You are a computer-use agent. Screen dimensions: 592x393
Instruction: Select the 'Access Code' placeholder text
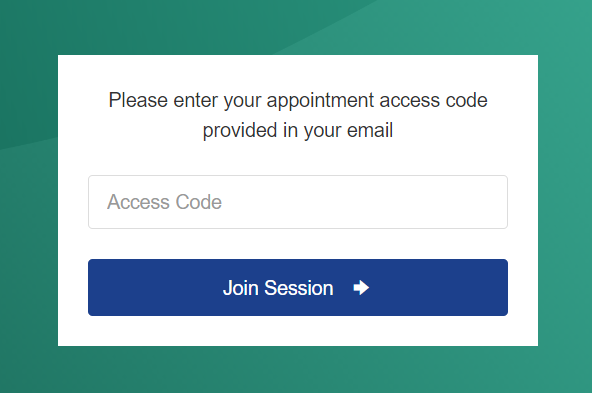pyautogui.click(x=164, y=202)
